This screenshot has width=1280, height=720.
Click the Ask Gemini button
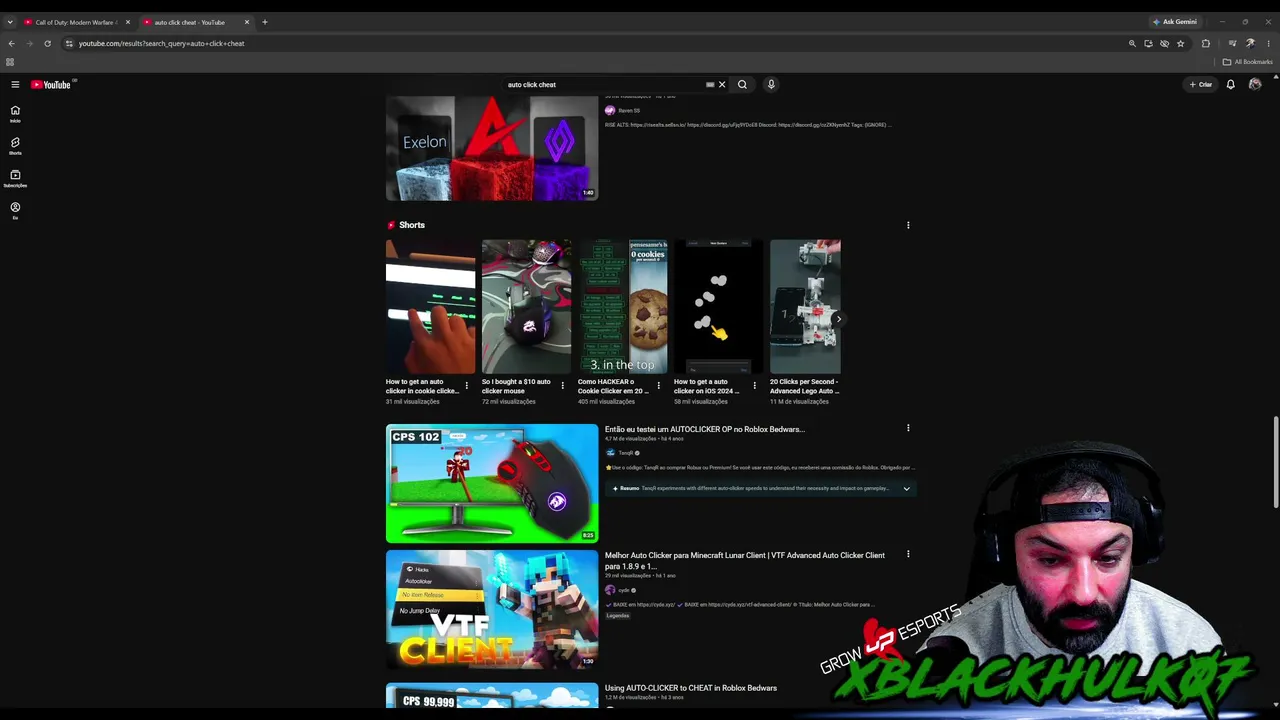click(x=1175, y=22)
